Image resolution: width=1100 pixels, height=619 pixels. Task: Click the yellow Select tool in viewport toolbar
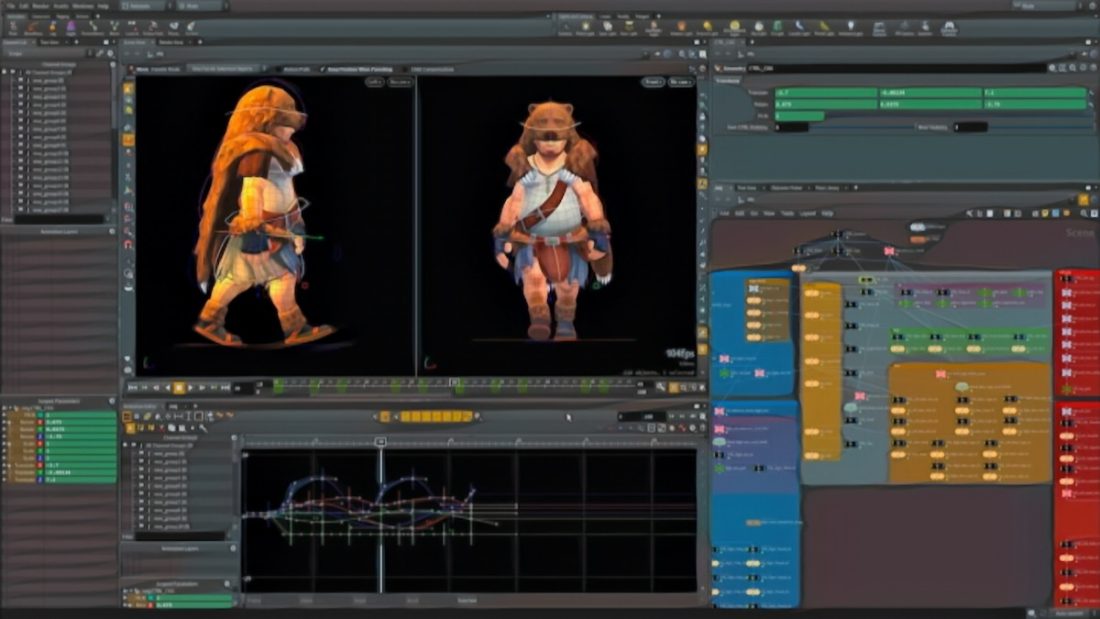(x=129, y=88)
